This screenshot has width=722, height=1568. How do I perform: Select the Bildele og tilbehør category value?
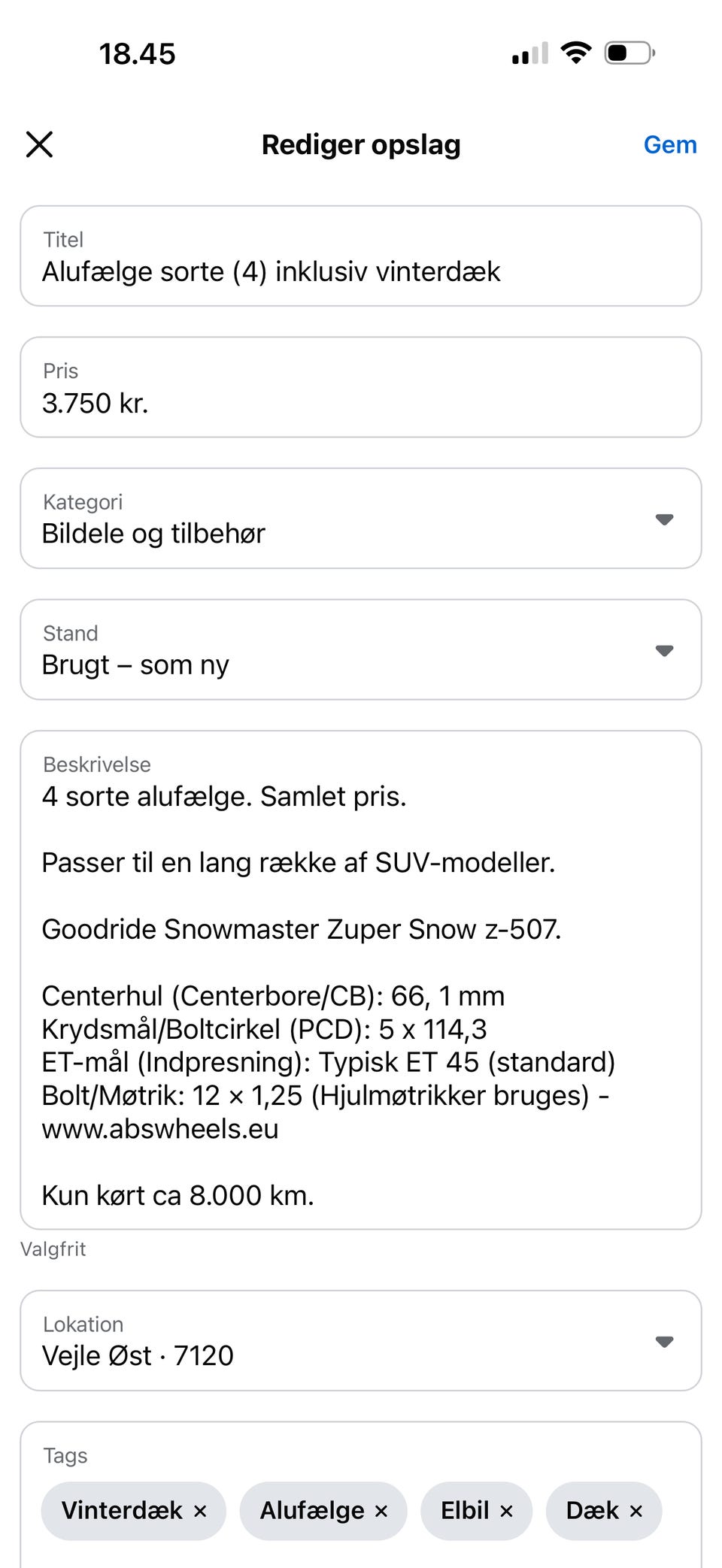tap(153, 534)
